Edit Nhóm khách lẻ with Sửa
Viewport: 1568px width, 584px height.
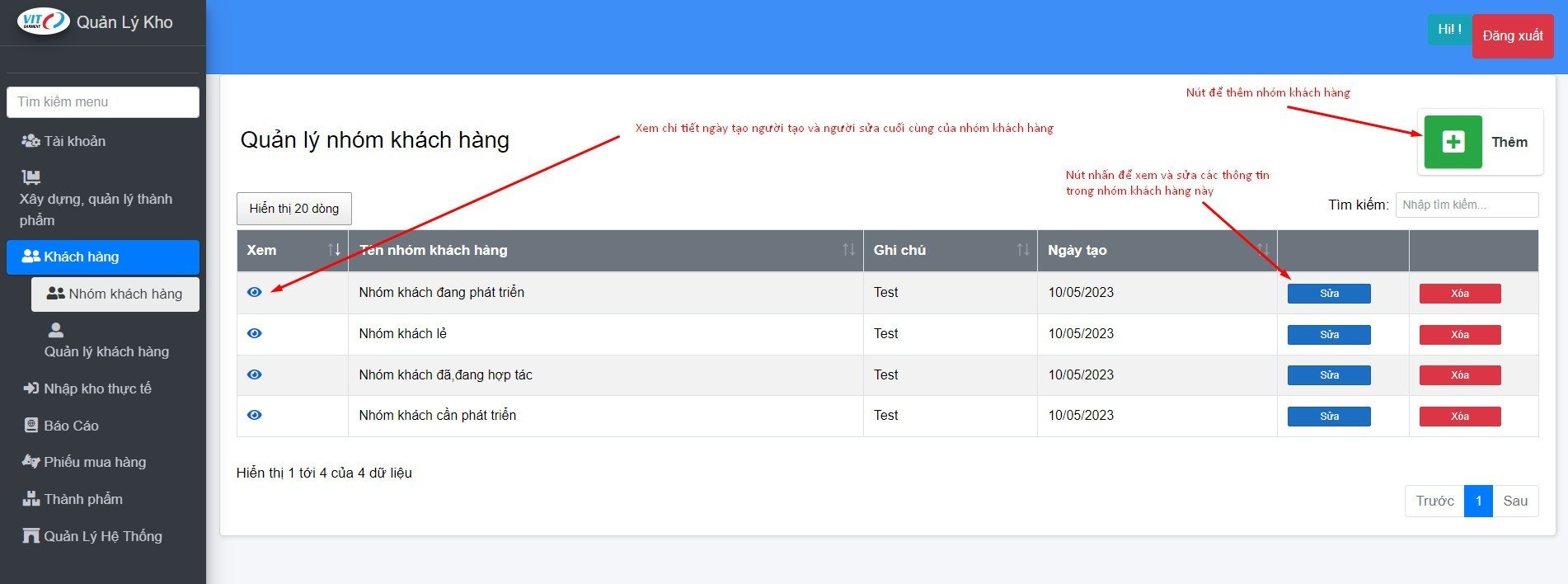1329,335
